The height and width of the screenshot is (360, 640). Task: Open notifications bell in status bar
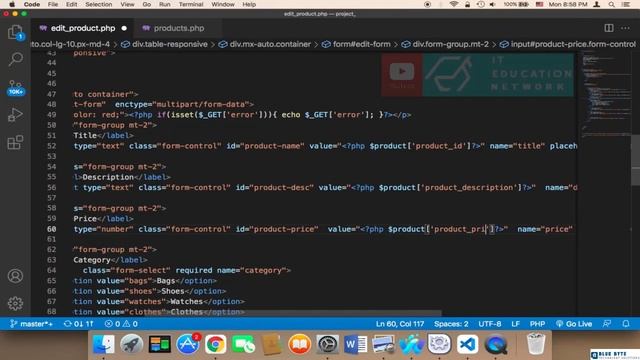(626, 324)
